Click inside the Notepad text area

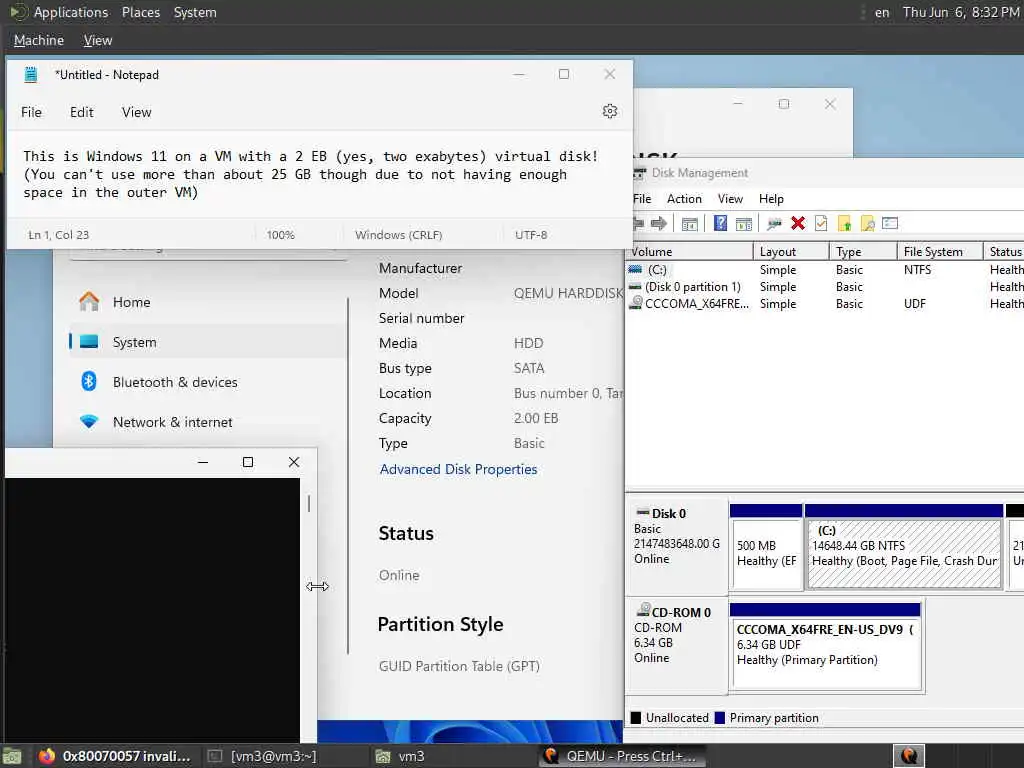click(x=319, y=174)
